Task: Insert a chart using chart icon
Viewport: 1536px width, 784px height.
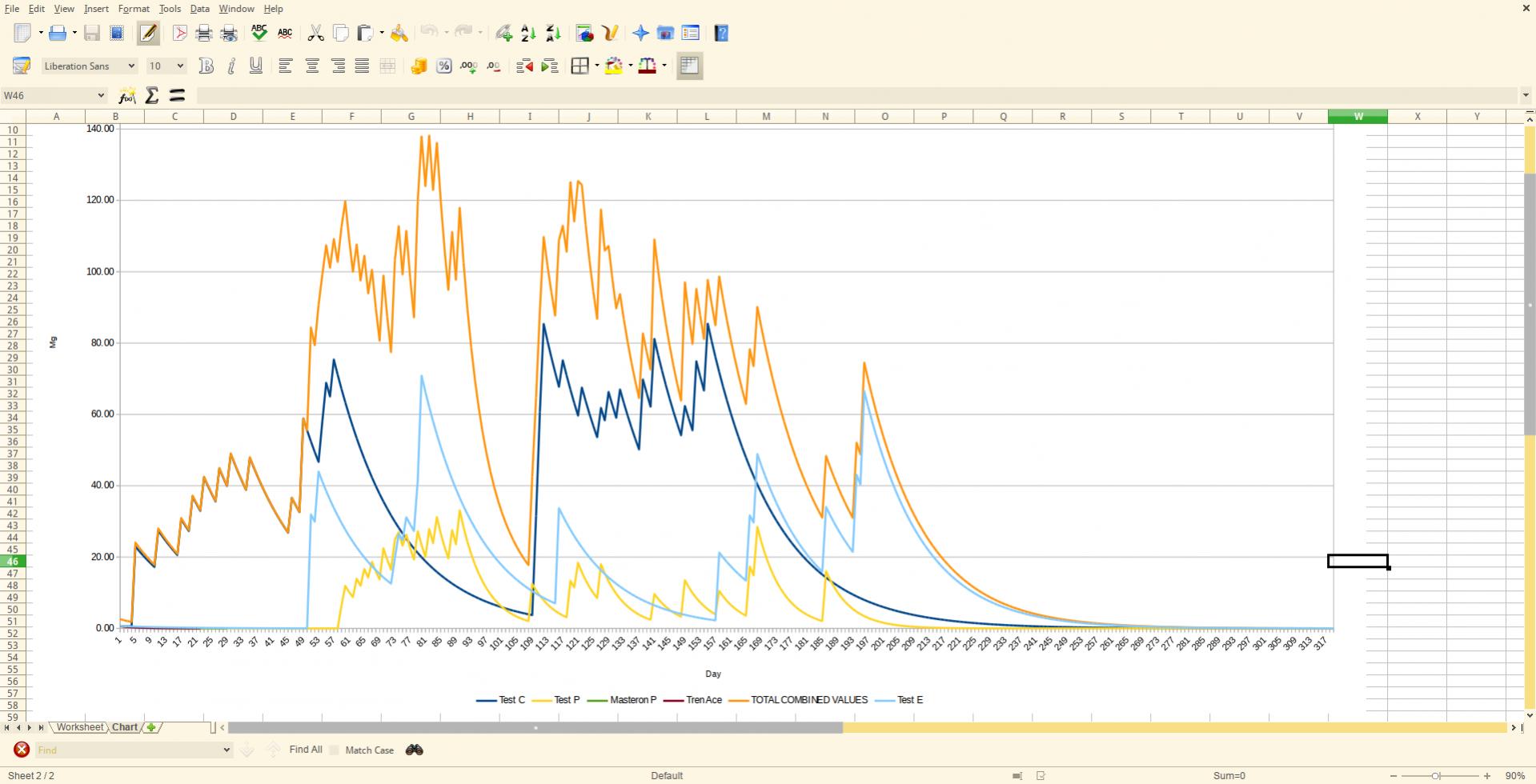Action: 585,33
